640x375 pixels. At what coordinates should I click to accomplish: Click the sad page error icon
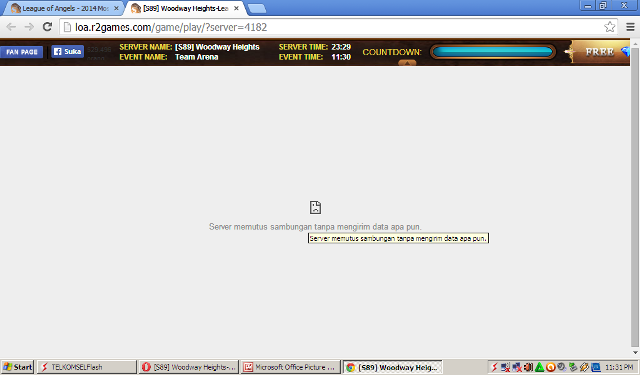click(x=315, y=207)
